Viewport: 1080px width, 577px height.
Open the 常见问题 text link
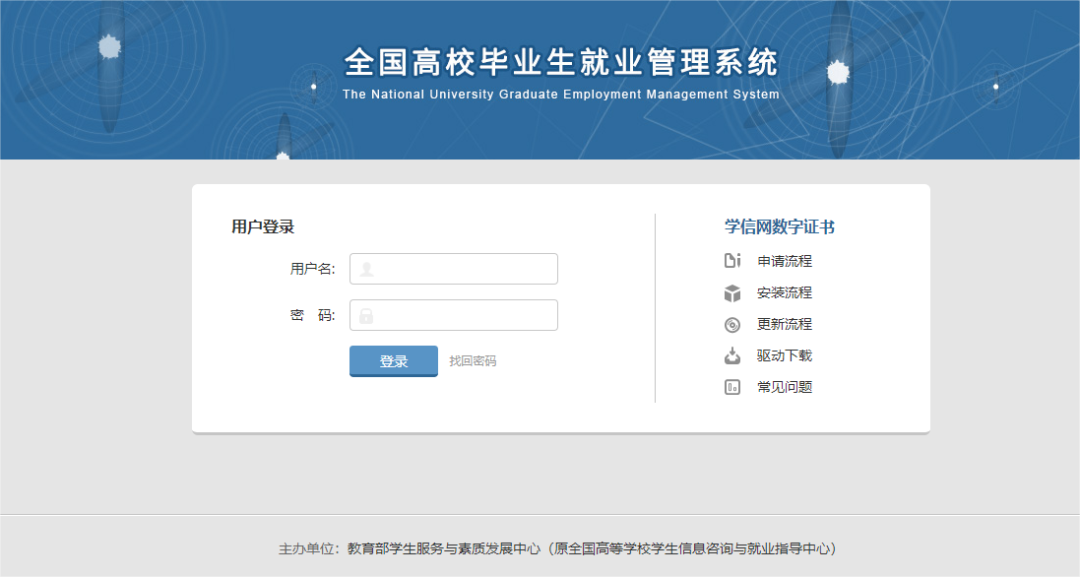click(x=785, y=387)
